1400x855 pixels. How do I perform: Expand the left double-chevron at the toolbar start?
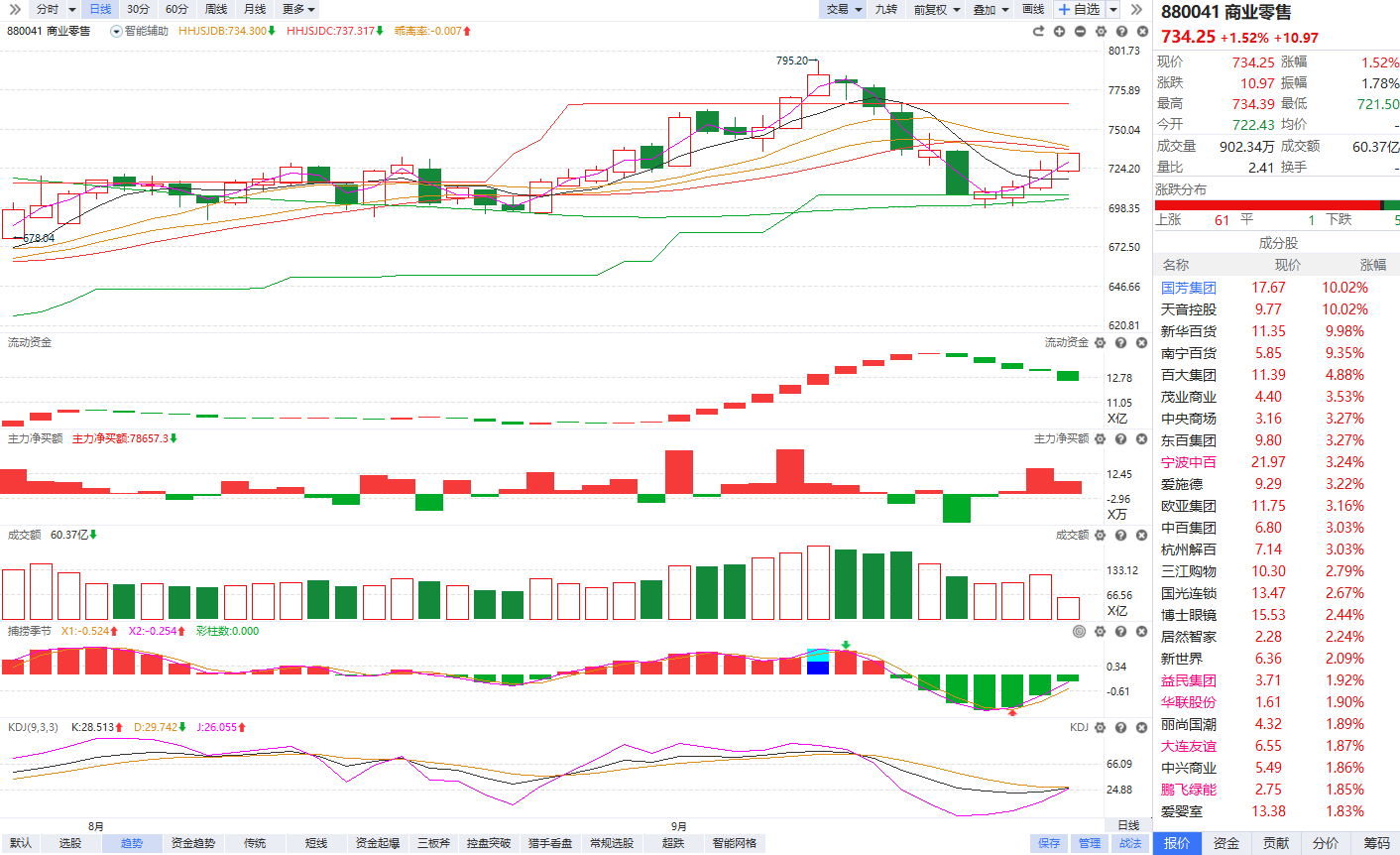tap(14, 9)
